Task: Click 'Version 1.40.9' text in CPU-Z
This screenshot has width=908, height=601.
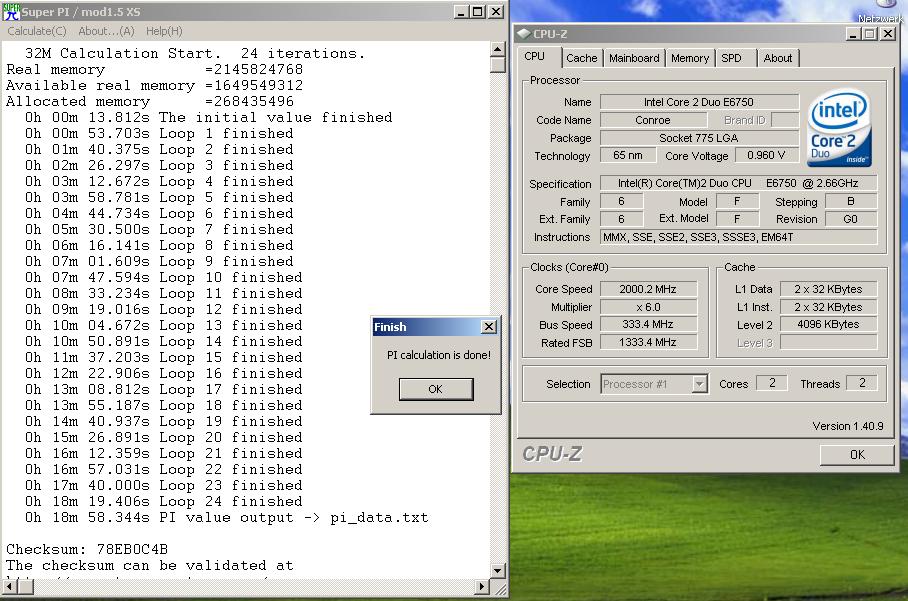Action: pos(848,426)
